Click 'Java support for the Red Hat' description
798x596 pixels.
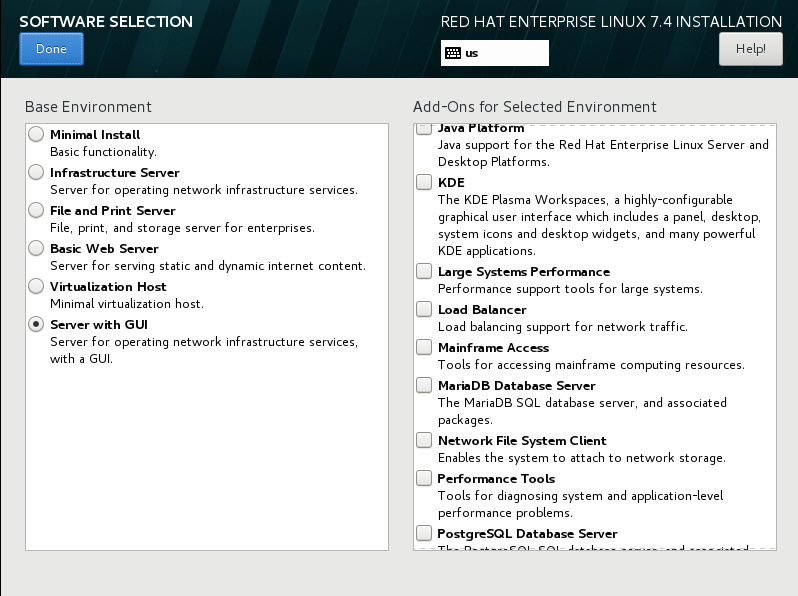(x=604, y=153)
